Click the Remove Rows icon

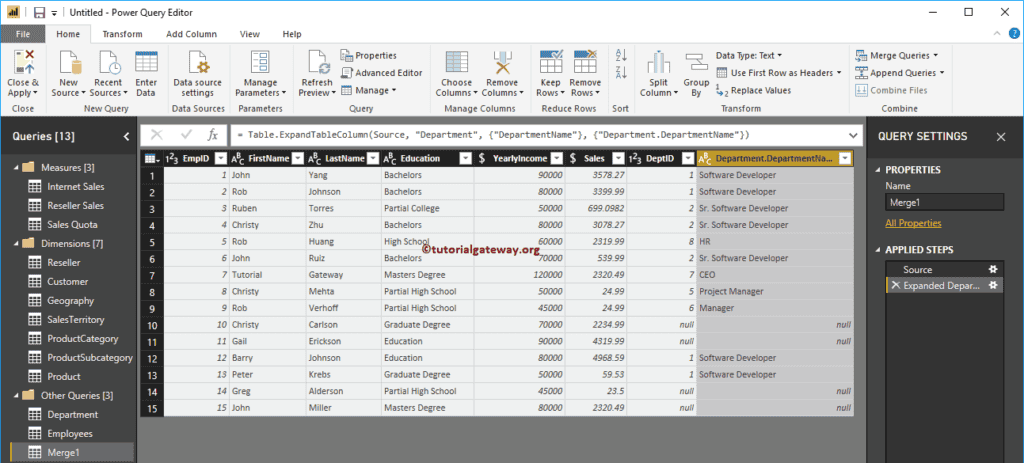pyautogui.click(x=584, y=63)
